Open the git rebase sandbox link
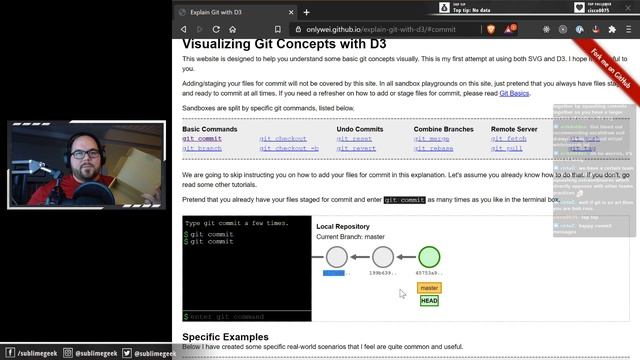This screenshot has height=360, width=640. click(x=433, y=149)
